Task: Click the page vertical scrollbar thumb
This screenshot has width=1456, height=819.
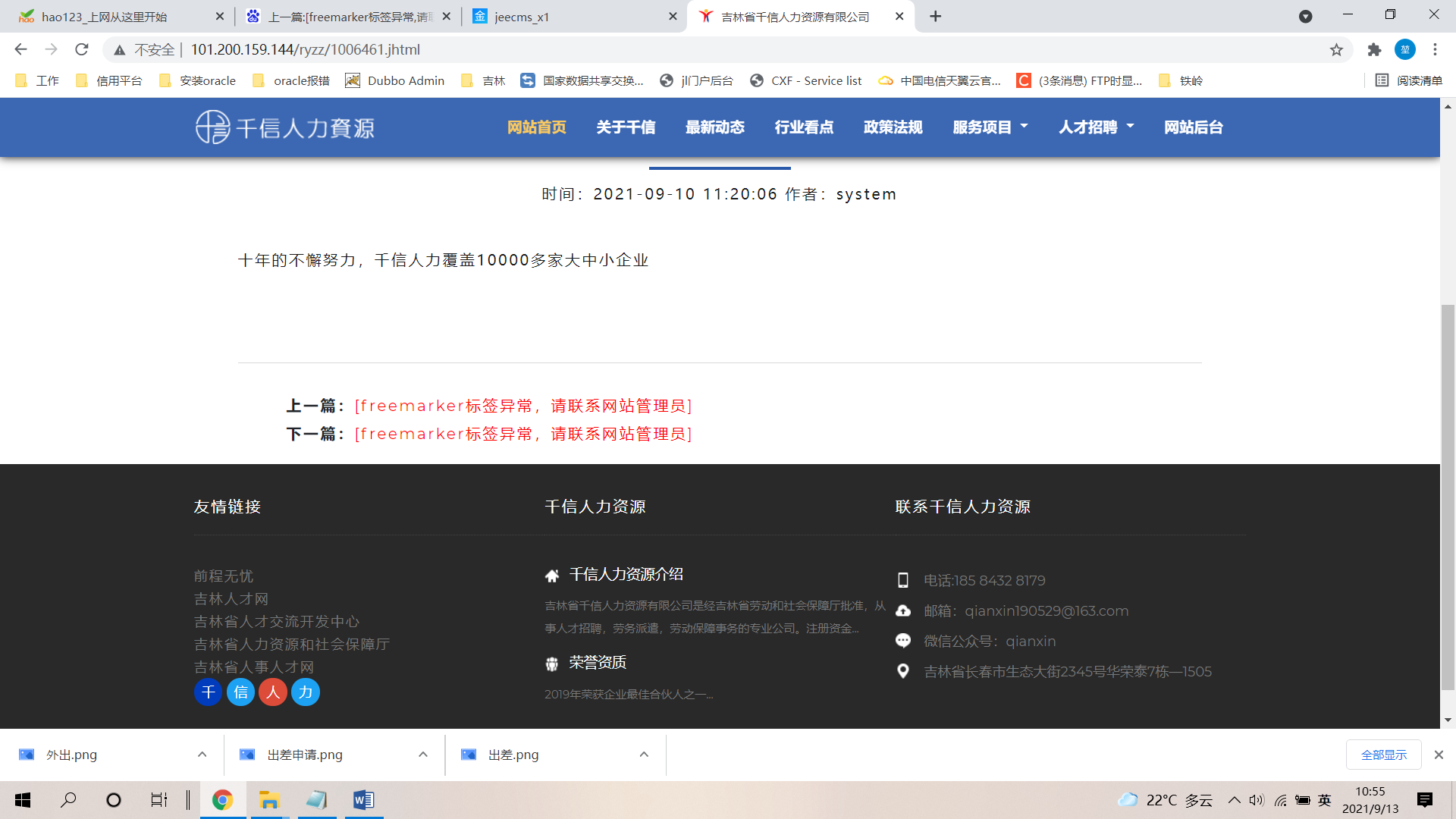Action: (x=1448, y=497)
